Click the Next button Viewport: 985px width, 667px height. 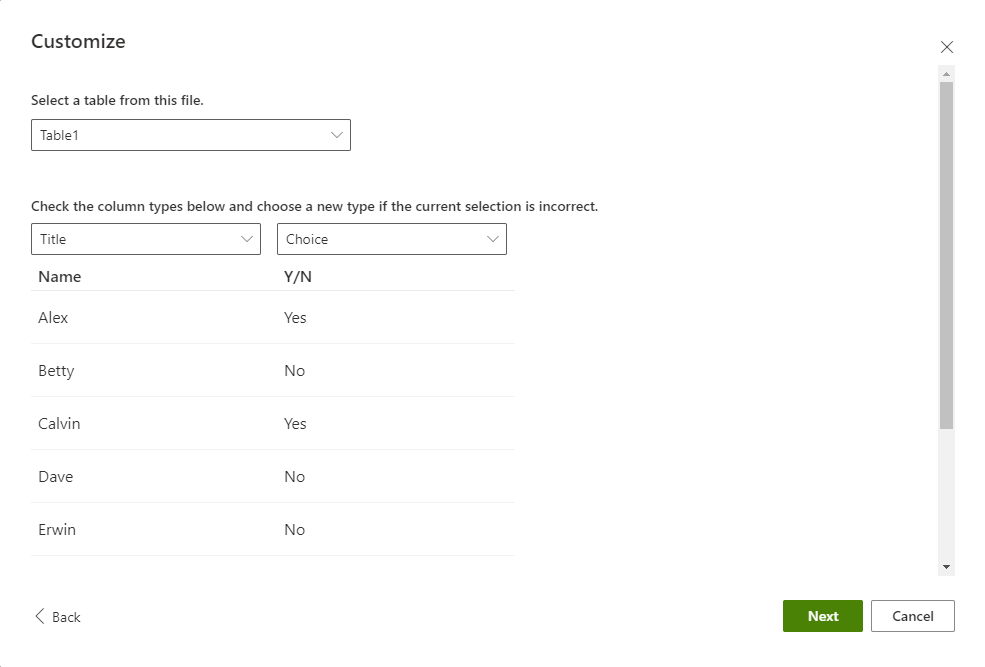tap(822, 616)
